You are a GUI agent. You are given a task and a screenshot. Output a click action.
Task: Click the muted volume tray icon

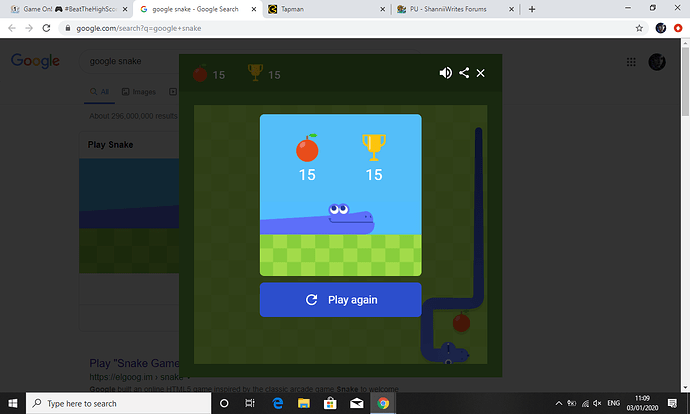pos(597,403)
